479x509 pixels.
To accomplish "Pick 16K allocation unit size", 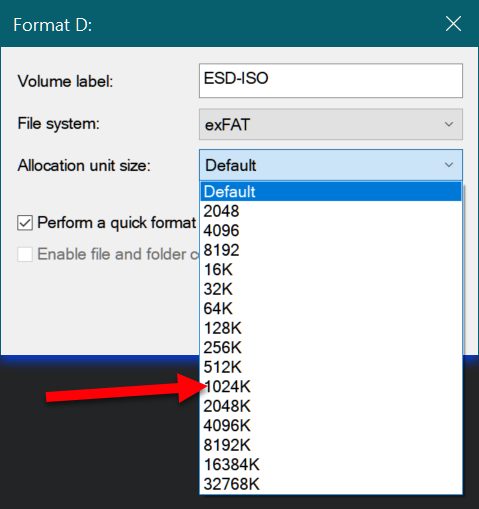I will pos(331,269).
